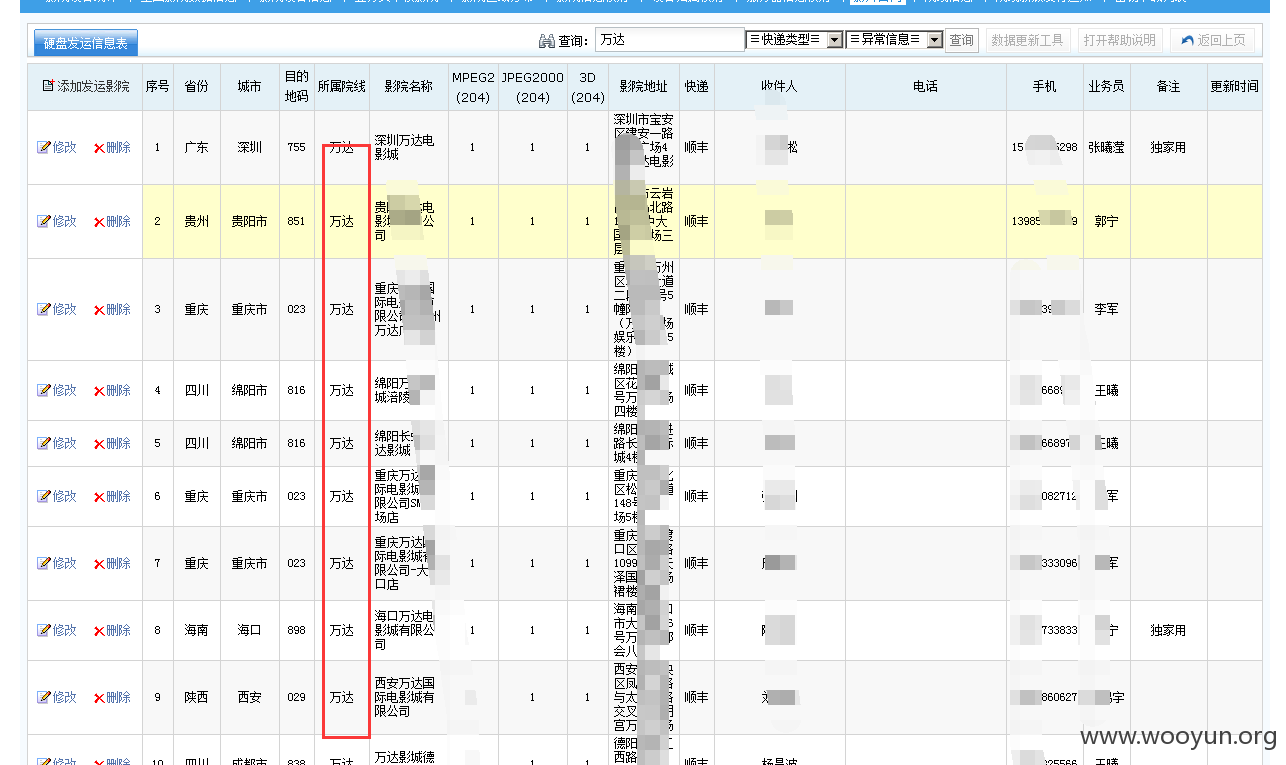Edit row 1 深圳 via 修改 pencil icon
This screenshot has width=1286, height=765.
point(43,147)
